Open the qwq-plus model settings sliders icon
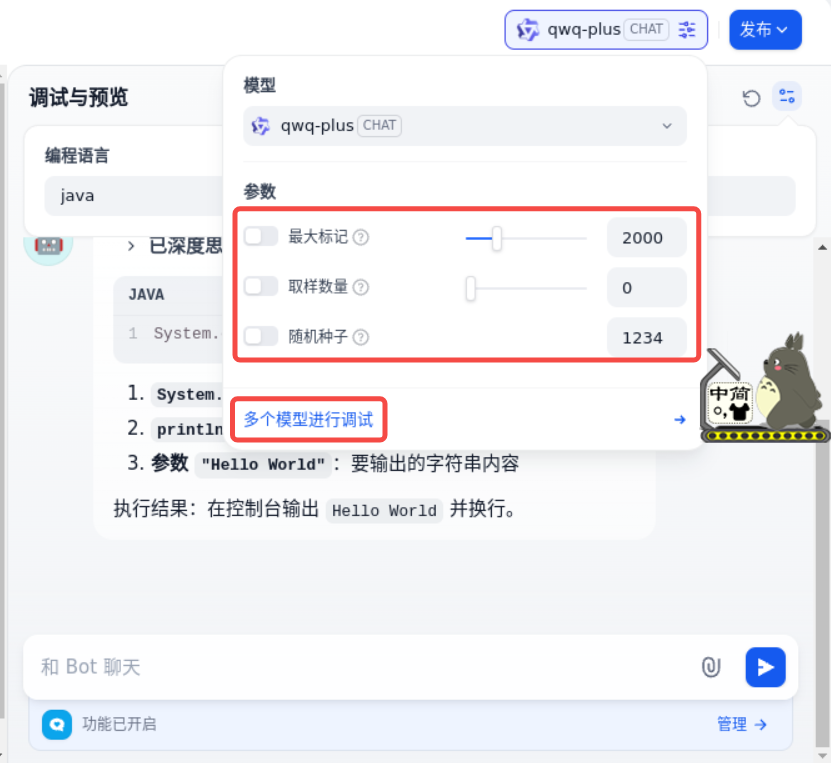 pos(687,30)
